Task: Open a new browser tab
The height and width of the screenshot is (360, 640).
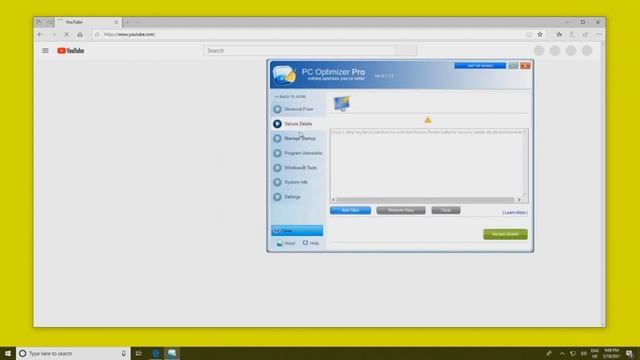Action: coord(127,22)
